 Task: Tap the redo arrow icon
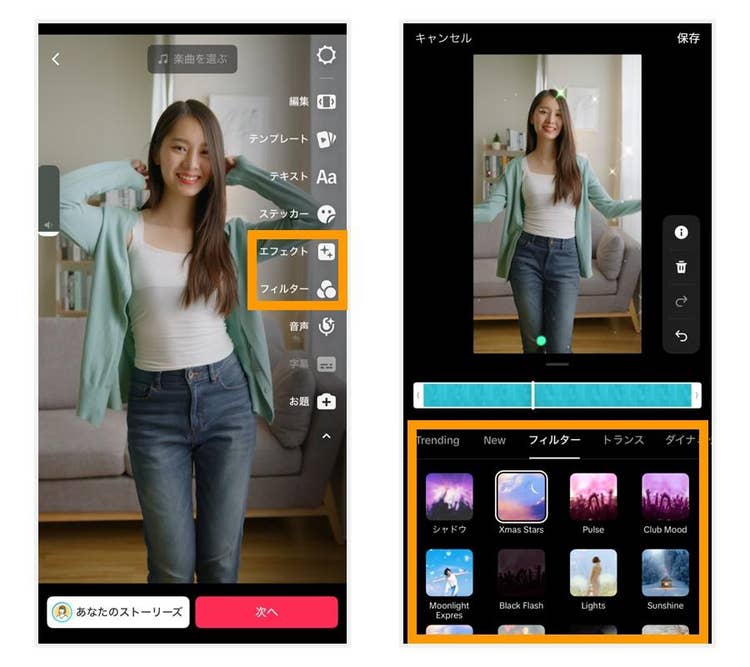[681, 301]
